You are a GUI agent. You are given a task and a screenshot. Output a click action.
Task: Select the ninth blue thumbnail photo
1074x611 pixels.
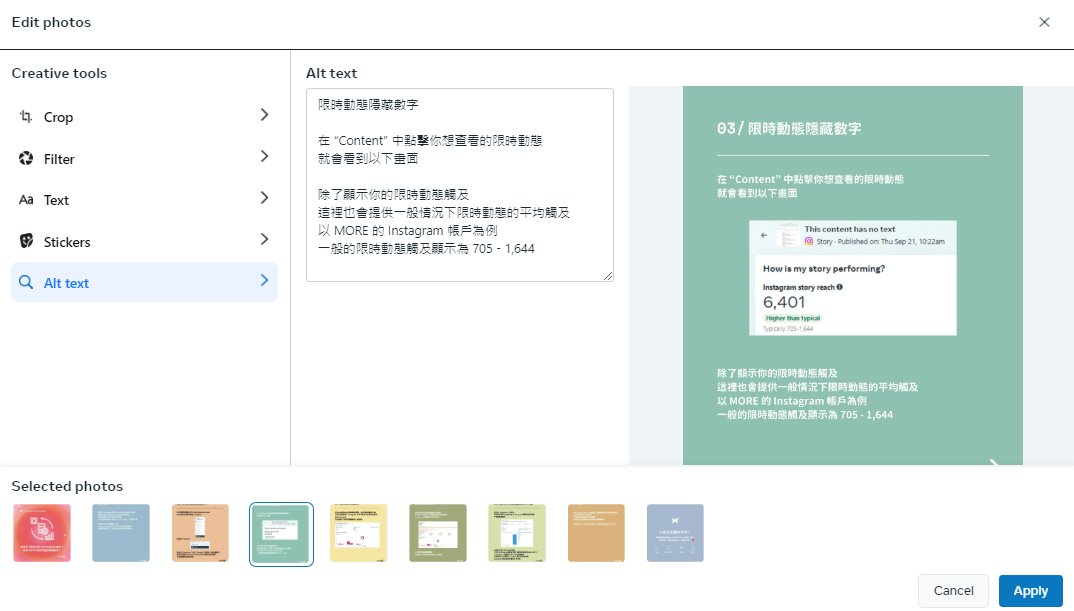pyautogui.click(x=675, y=533)
